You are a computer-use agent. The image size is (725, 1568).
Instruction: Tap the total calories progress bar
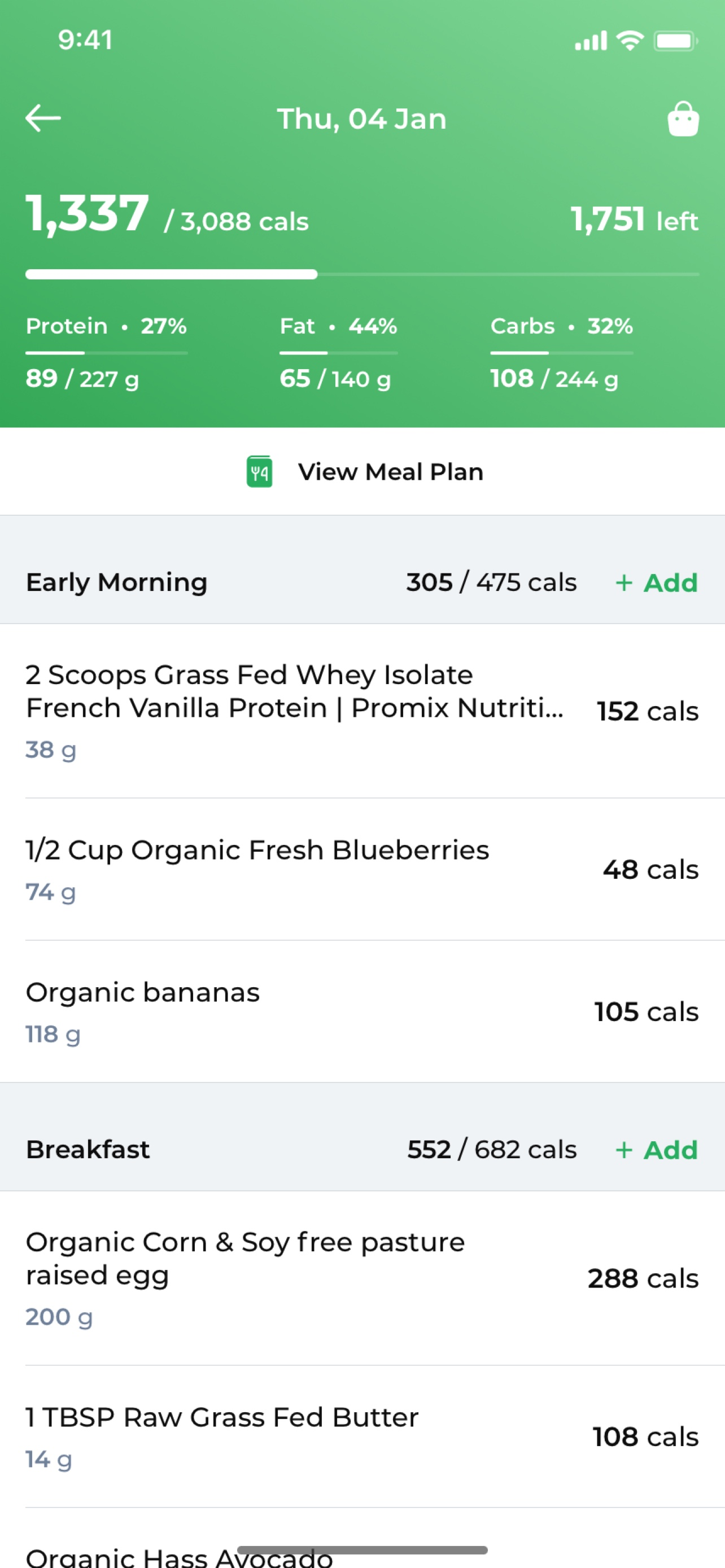click(x=362, y=274)
